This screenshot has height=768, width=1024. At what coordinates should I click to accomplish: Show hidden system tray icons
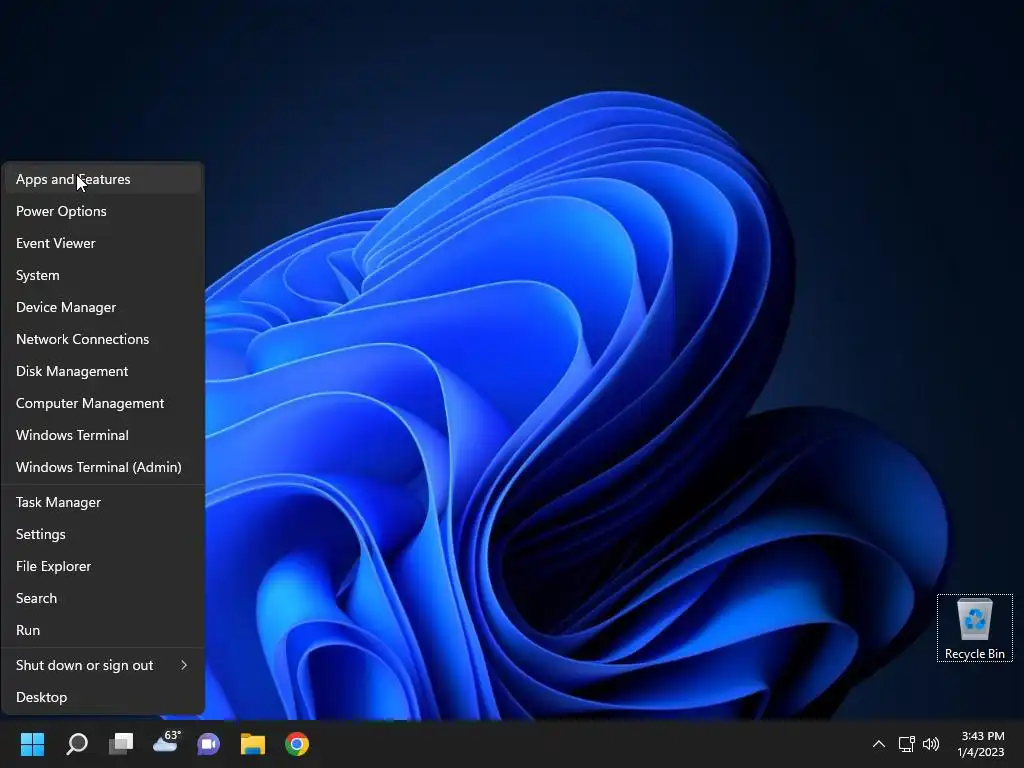[879, 744]
